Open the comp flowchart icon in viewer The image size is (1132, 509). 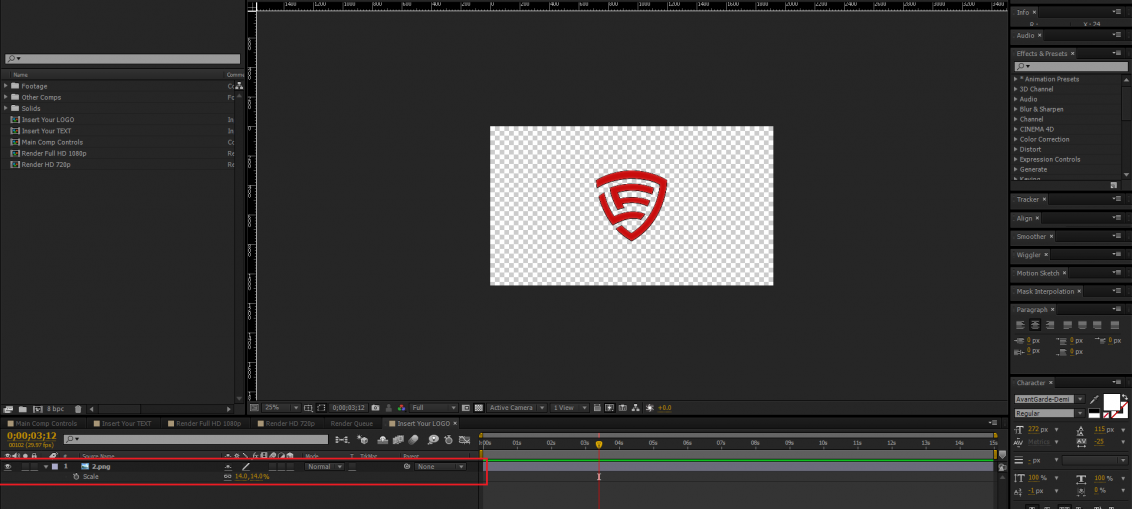(x=635, y=408)
